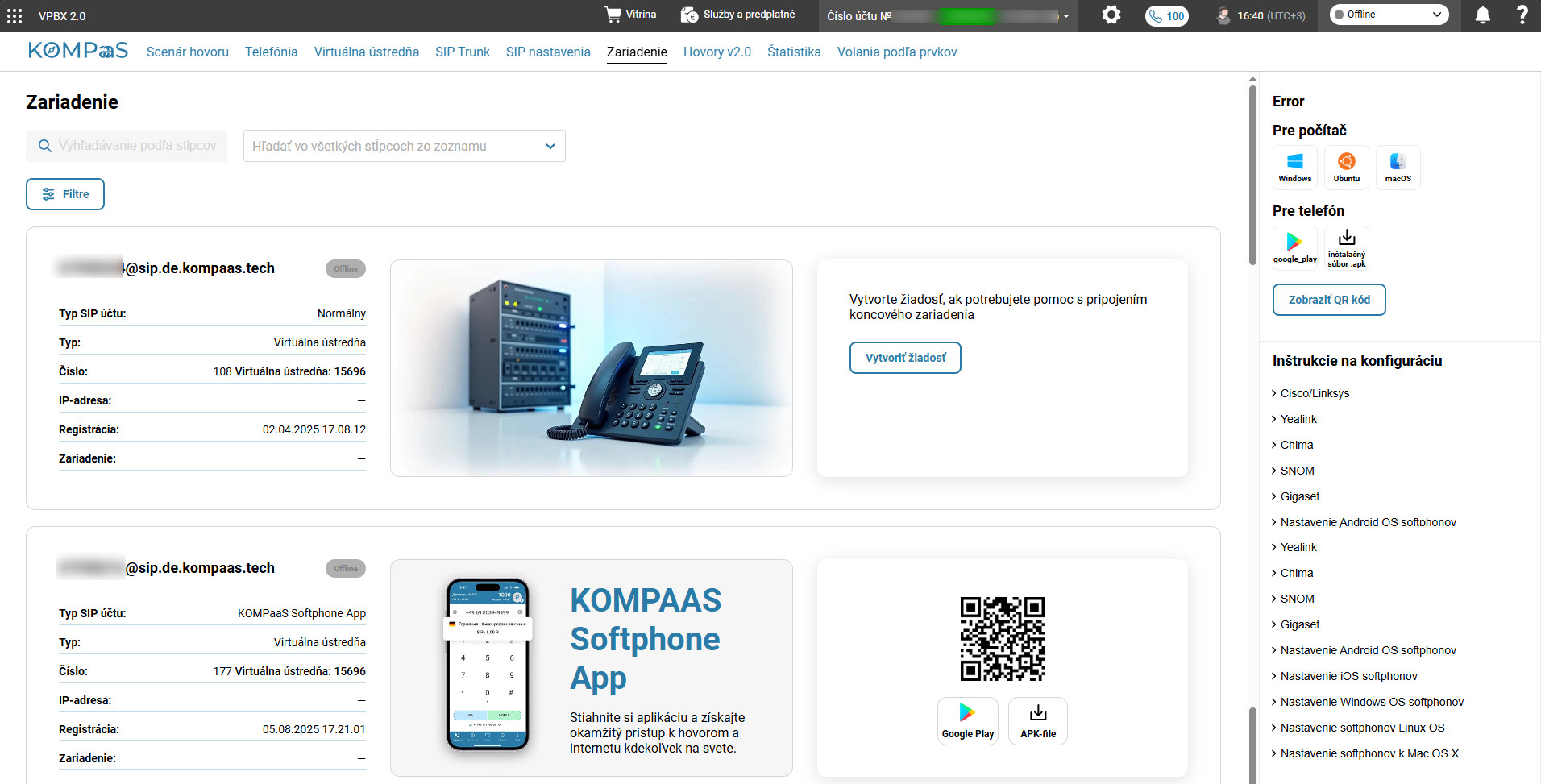Click Offline badge on Softphone App device

click(346, 569)
